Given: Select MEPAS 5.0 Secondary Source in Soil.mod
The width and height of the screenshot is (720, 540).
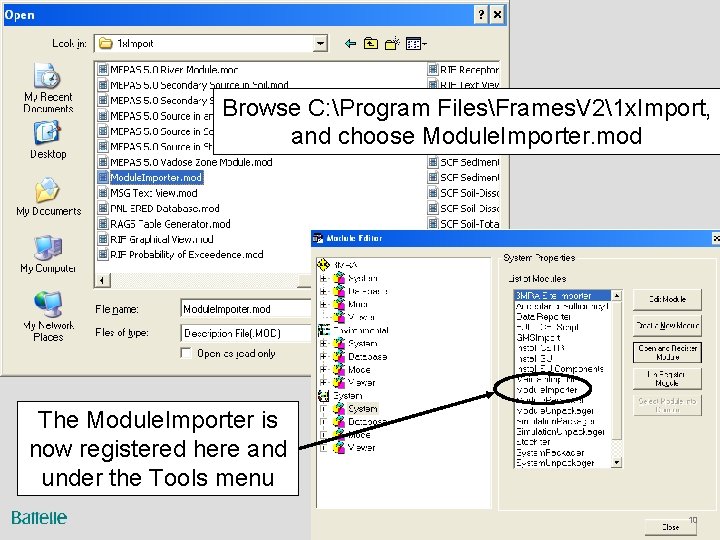Looking at the screenshot, I should click(x=199, y=85).
